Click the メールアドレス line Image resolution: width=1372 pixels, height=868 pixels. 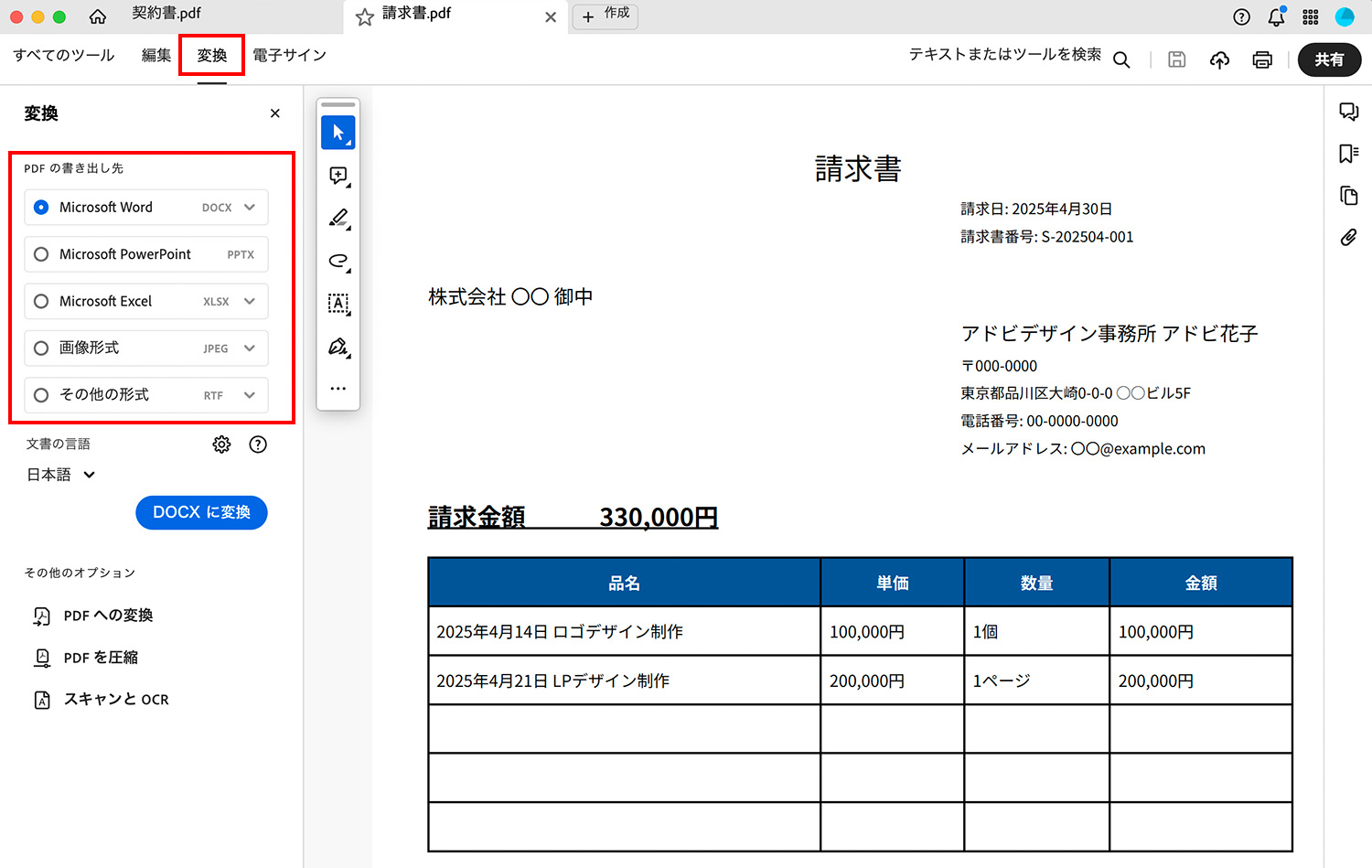(1083, 449)
